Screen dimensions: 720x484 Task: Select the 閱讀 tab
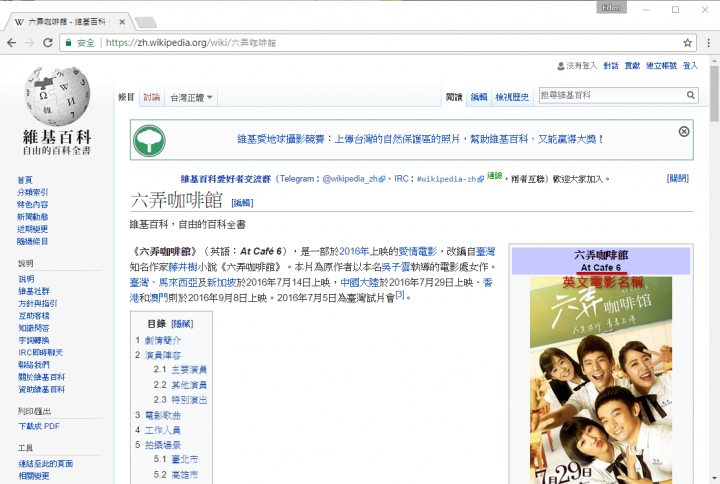pos(454,97)
